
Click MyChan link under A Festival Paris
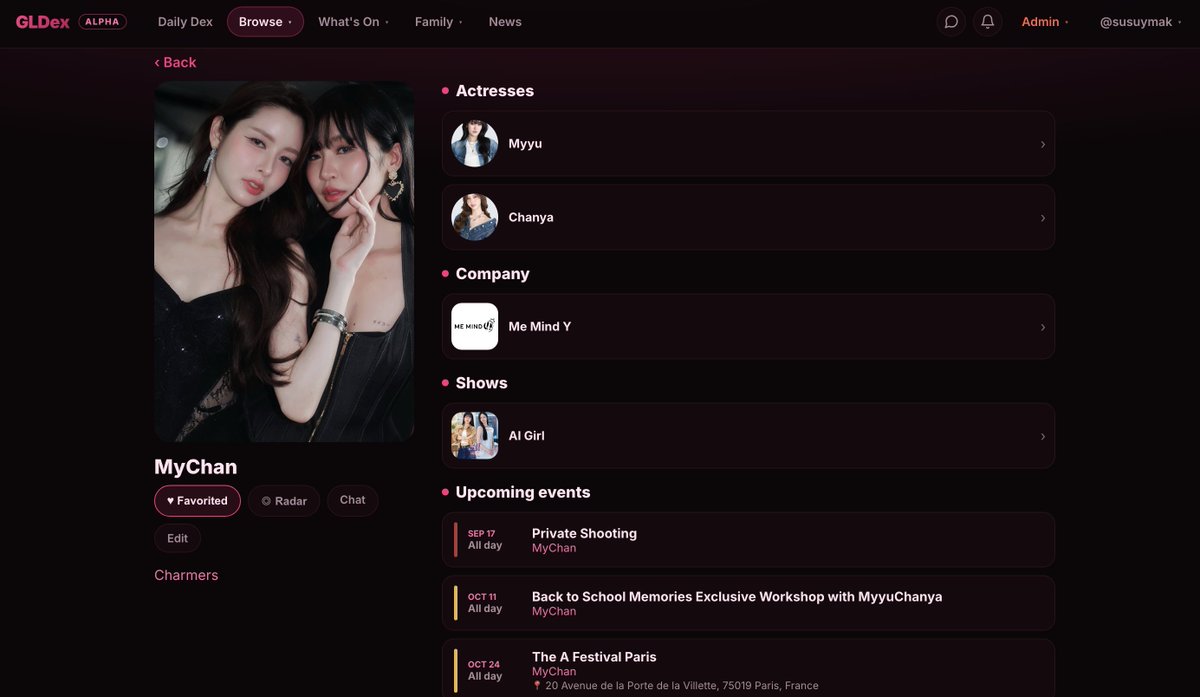pyautogui.click(x=554, y=672)
